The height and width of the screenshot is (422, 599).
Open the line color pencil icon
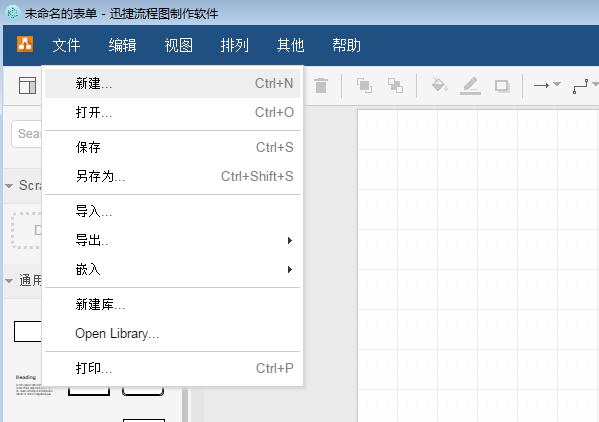coord(470,86)
